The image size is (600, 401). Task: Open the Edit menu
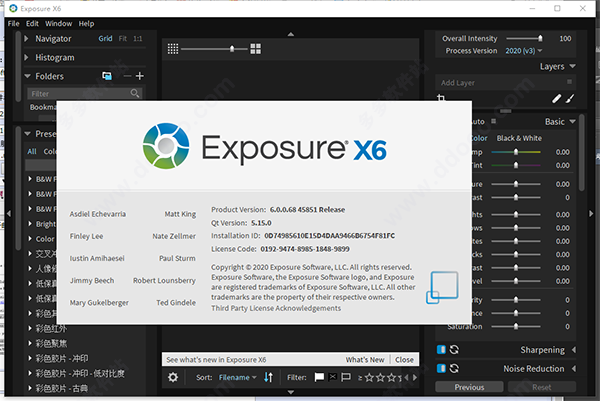click(x=32, y=24)
